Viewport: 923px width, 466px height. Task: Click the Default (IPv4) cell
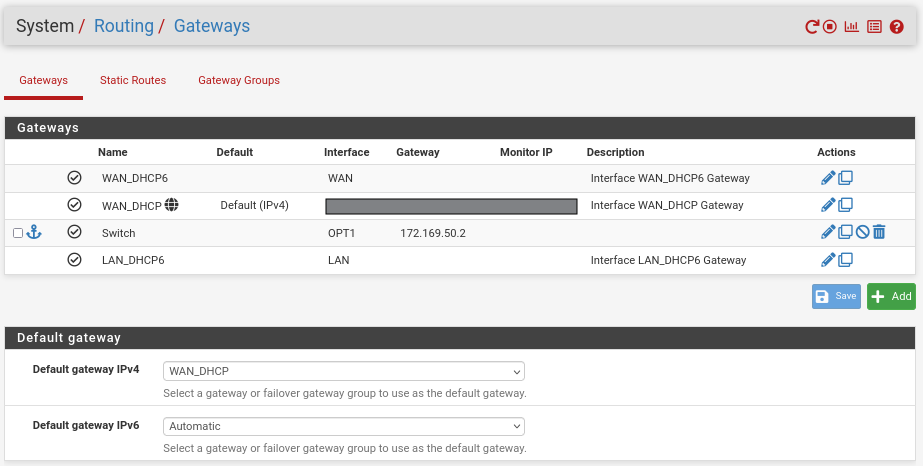coord(254,205)
